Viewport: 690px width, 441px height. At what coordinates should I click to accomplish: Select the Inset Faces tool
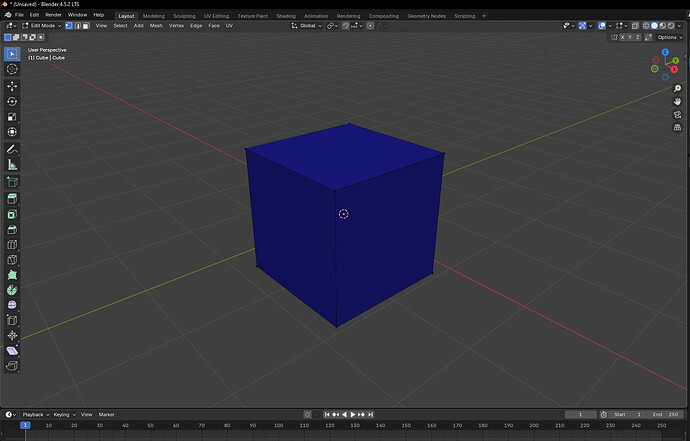click(12, 214)
